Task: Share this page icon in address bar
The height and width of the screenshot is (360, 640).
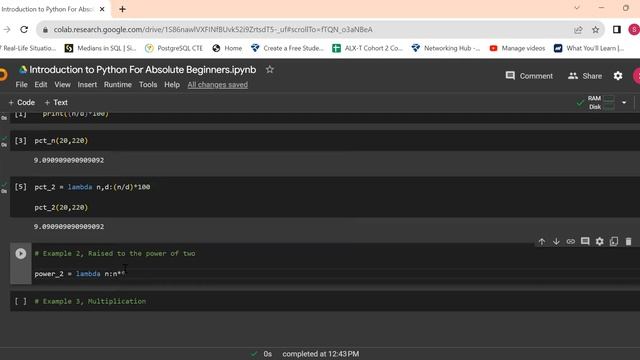Action: [x=578, y=30]
